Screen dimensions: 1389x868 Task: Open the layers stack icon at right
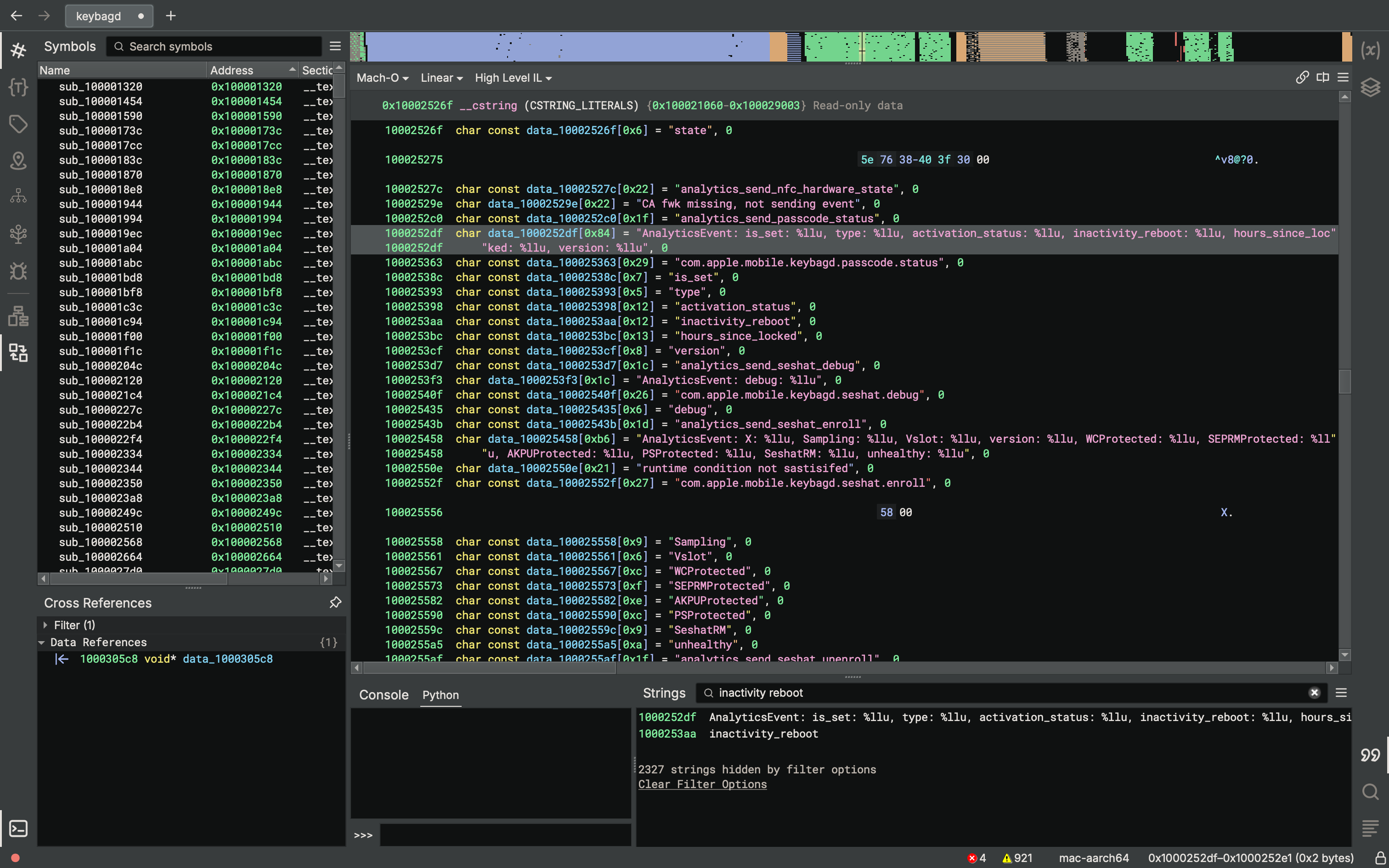[1370, 87]
